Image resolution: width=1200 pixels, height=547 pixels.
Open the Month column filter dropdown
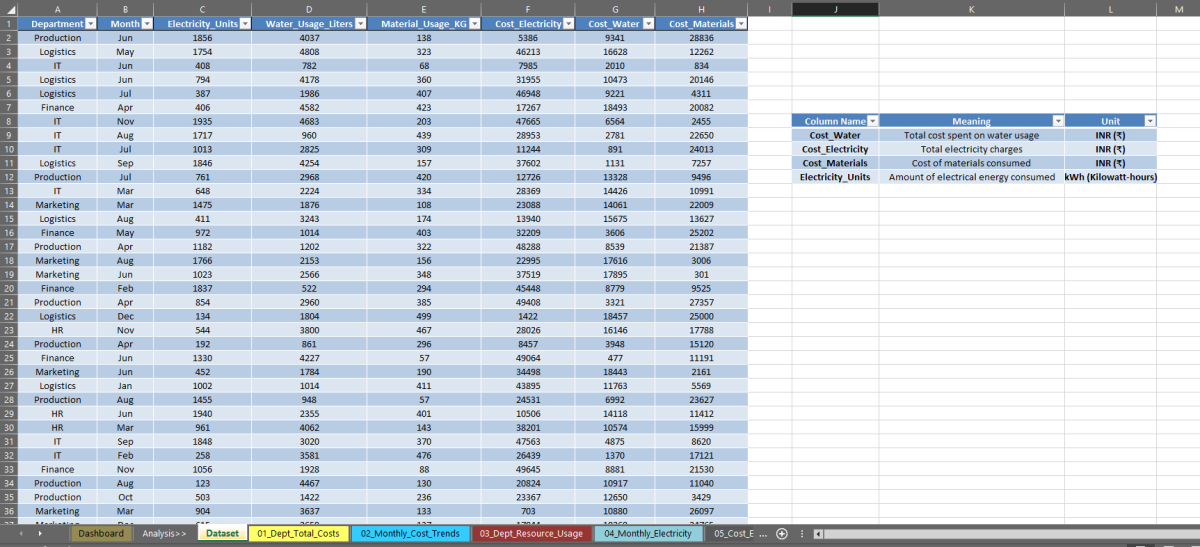coord(147,23)
